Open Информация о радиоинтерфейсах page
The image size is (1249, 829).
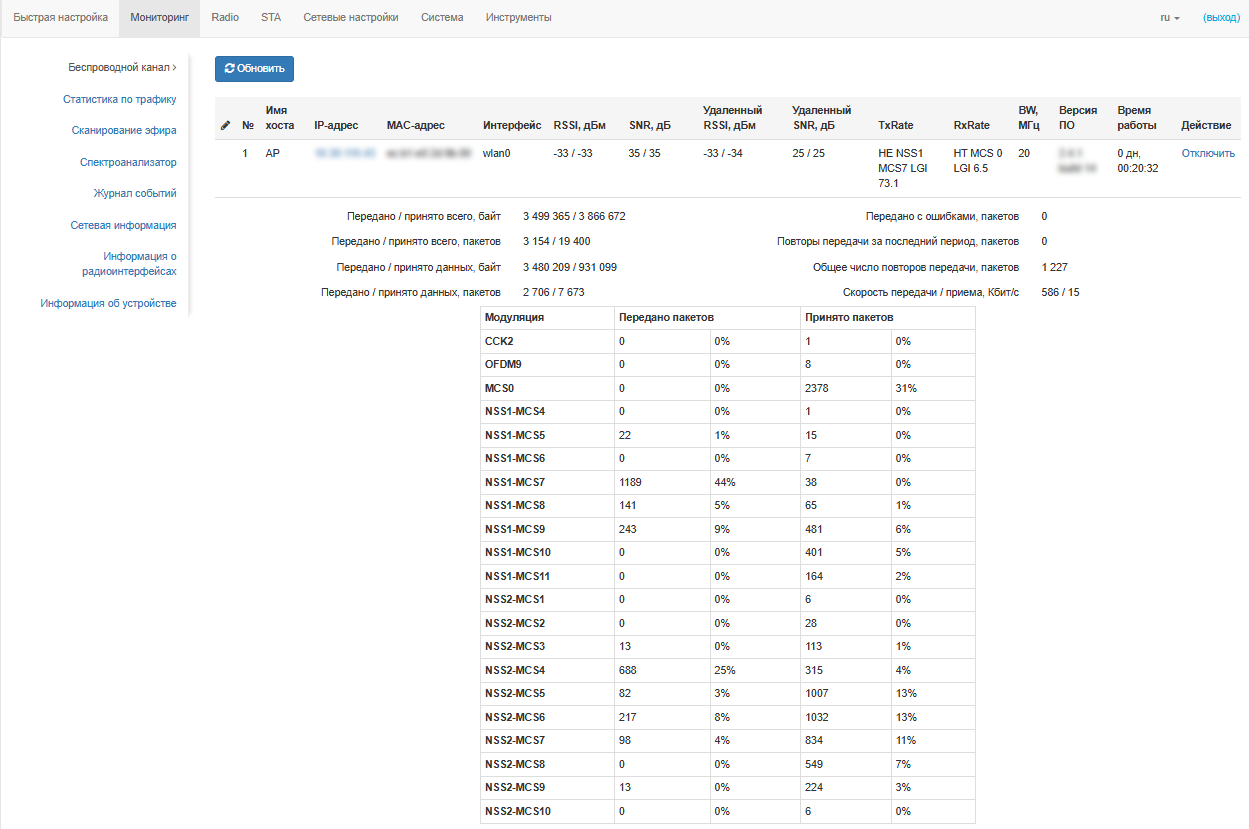[x=129, y=264]
